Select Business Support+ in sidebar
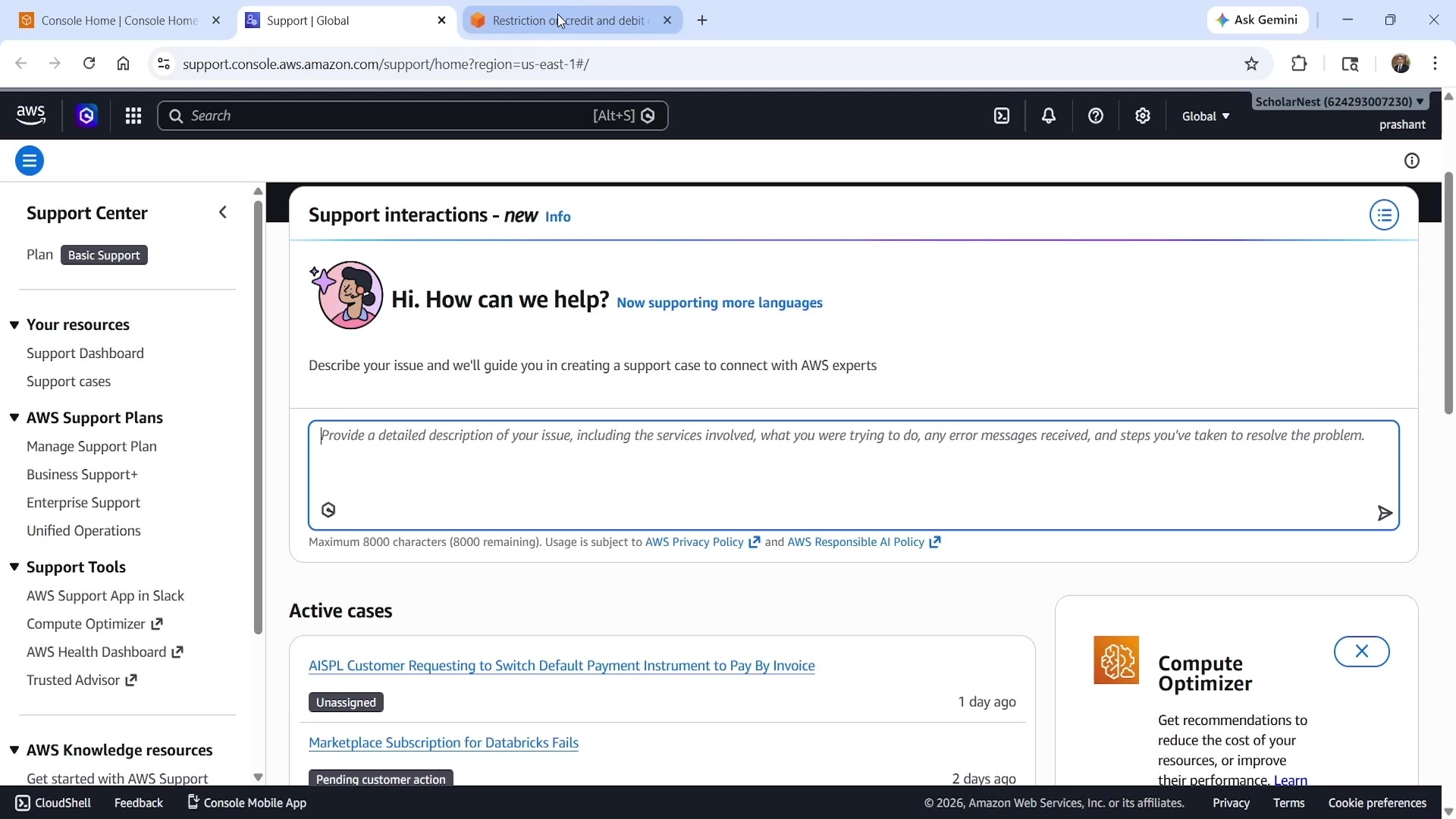Screen dimensions: 1456x819 click(x=82, y=475)
